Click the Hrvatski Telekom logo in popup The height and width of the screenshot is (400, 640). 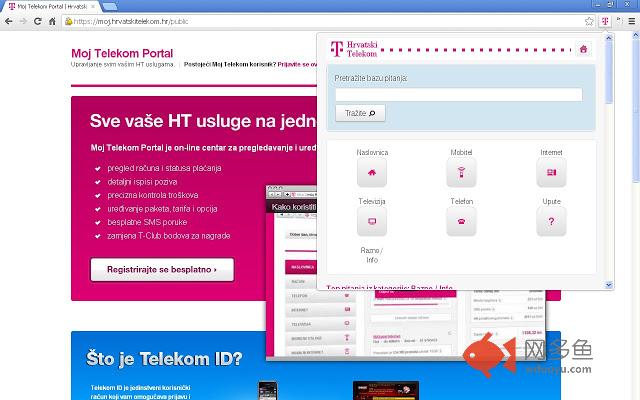354,49
